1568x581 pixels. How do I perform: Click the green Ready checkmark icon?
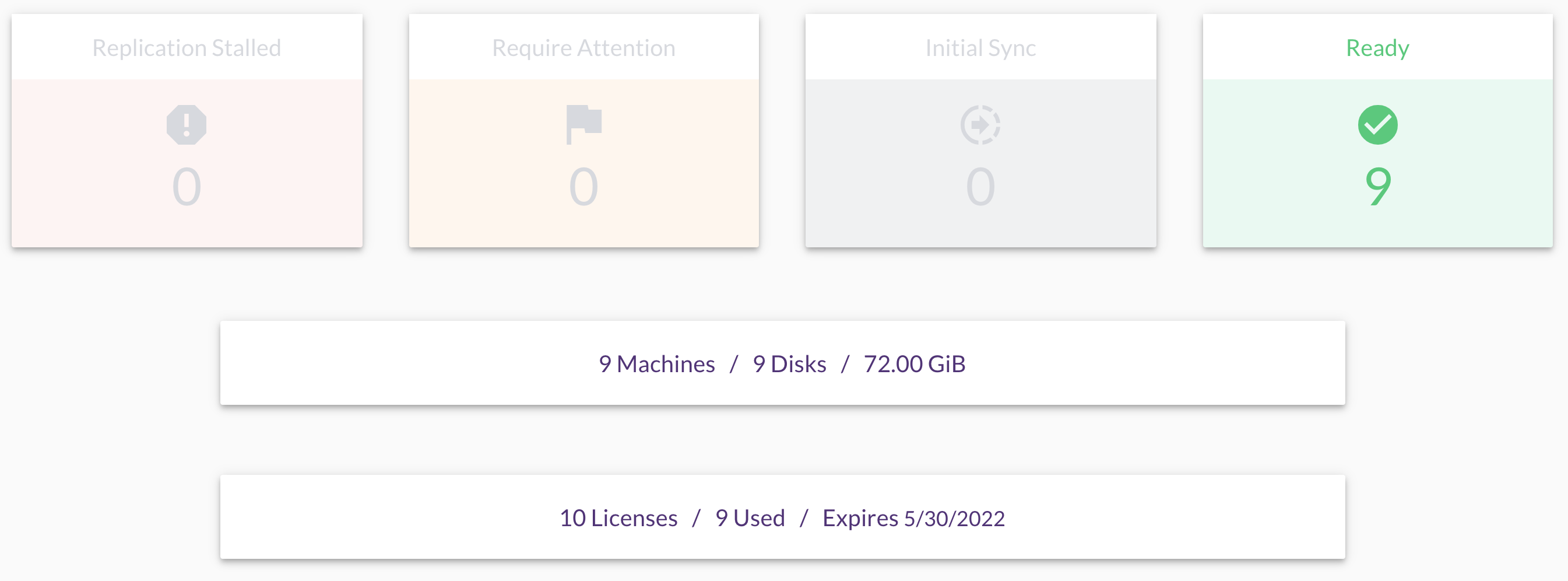pos(1377,125)
